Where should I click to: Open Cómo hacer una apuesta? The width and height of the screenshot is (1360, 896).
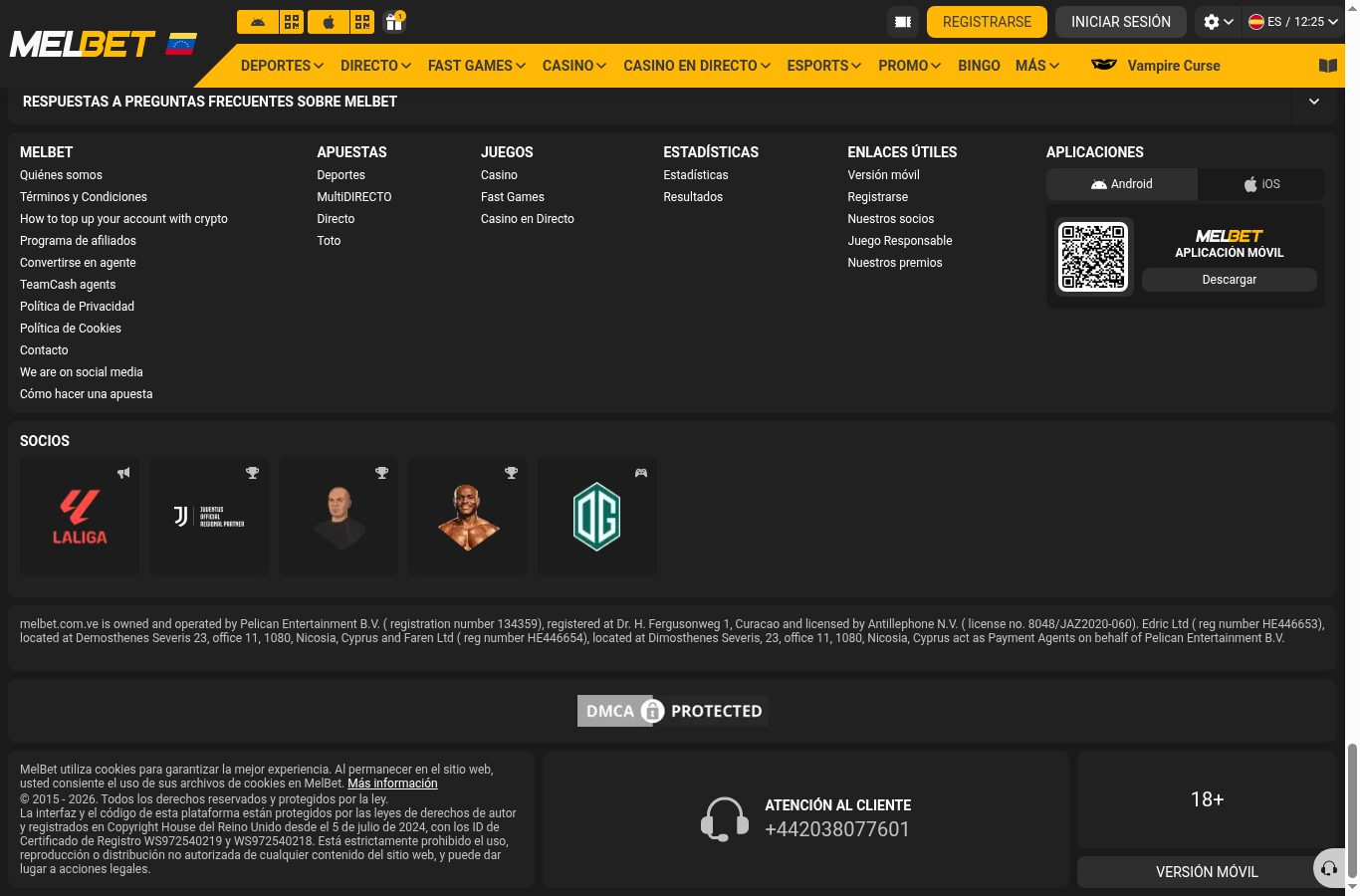pos(87,394)
